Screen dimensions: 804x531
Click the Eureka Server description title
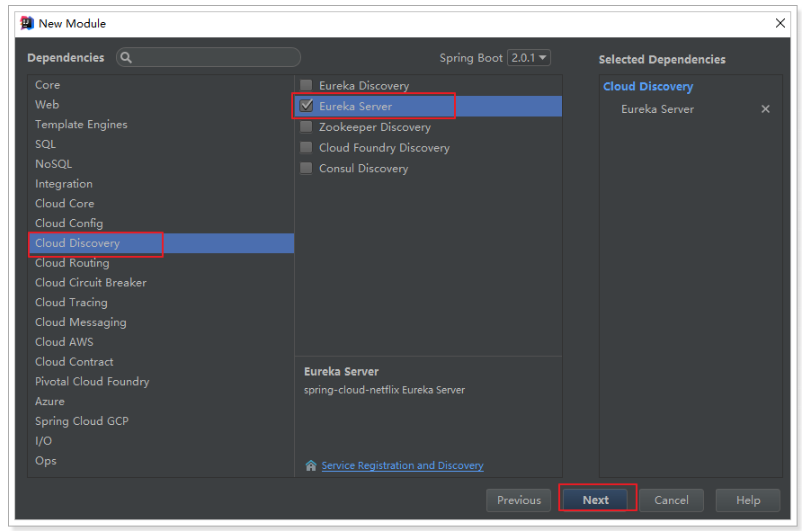341,372
